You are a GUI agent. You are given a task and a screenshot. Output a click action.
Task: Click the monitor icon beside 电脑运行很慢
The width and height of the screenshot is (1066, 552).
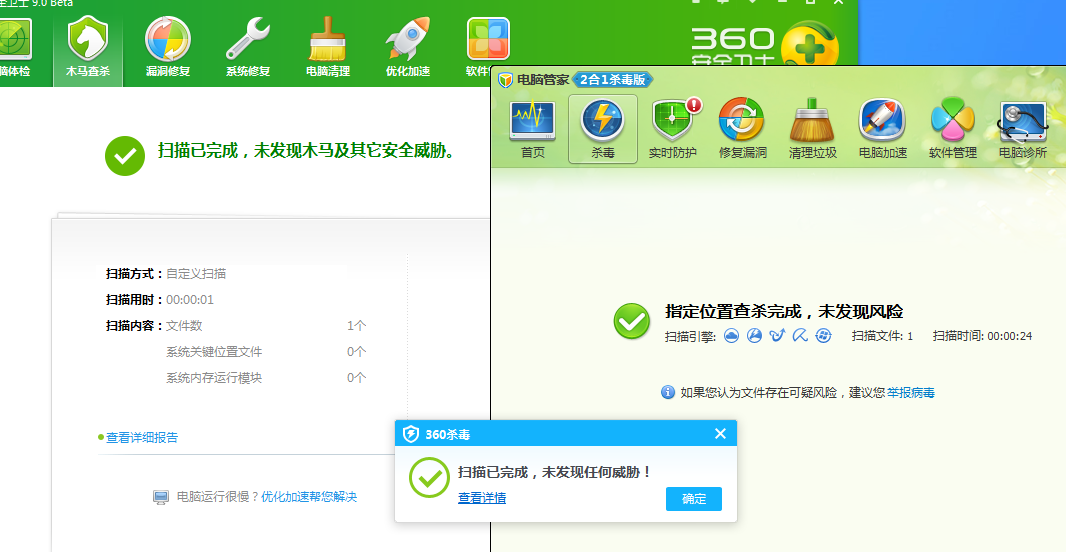coord(160,497)
